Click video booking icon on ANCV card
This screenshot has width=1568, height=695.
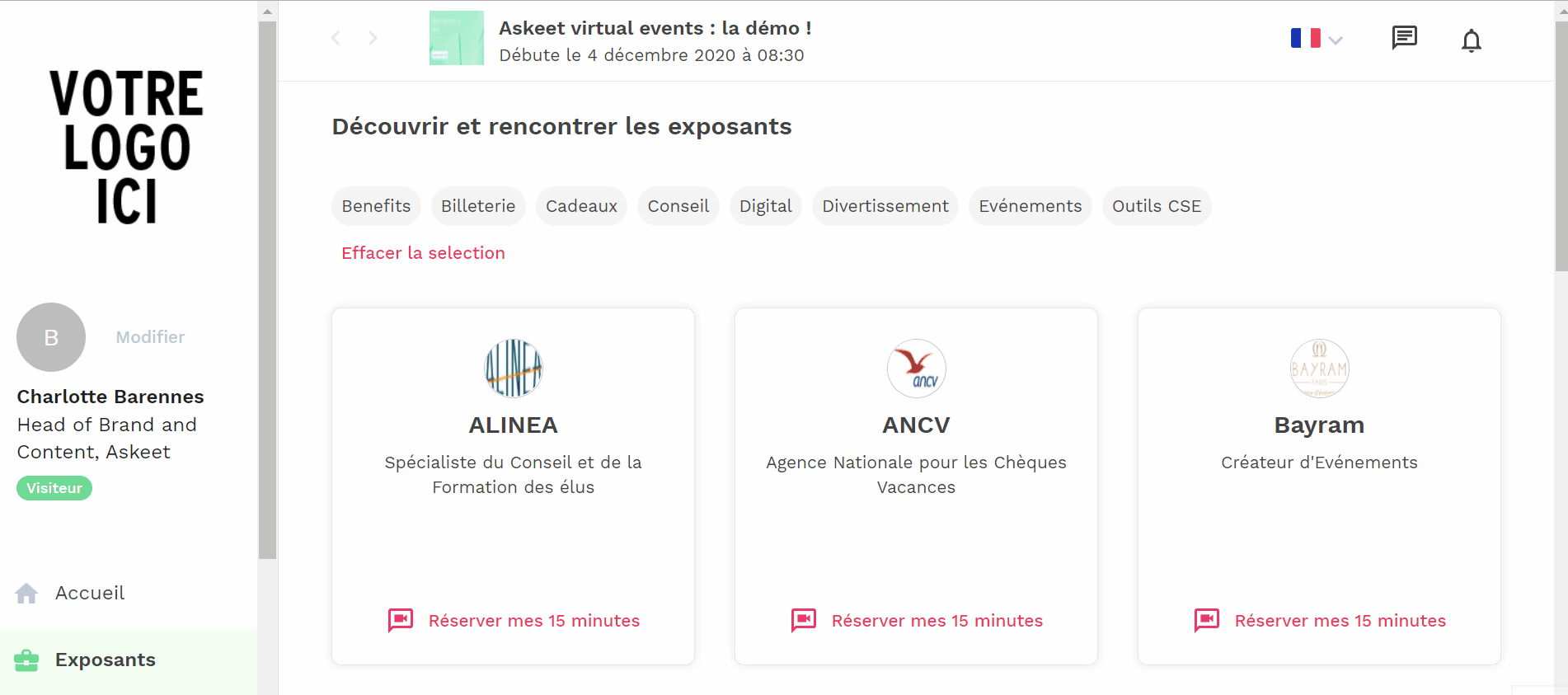tap(804, 620)
